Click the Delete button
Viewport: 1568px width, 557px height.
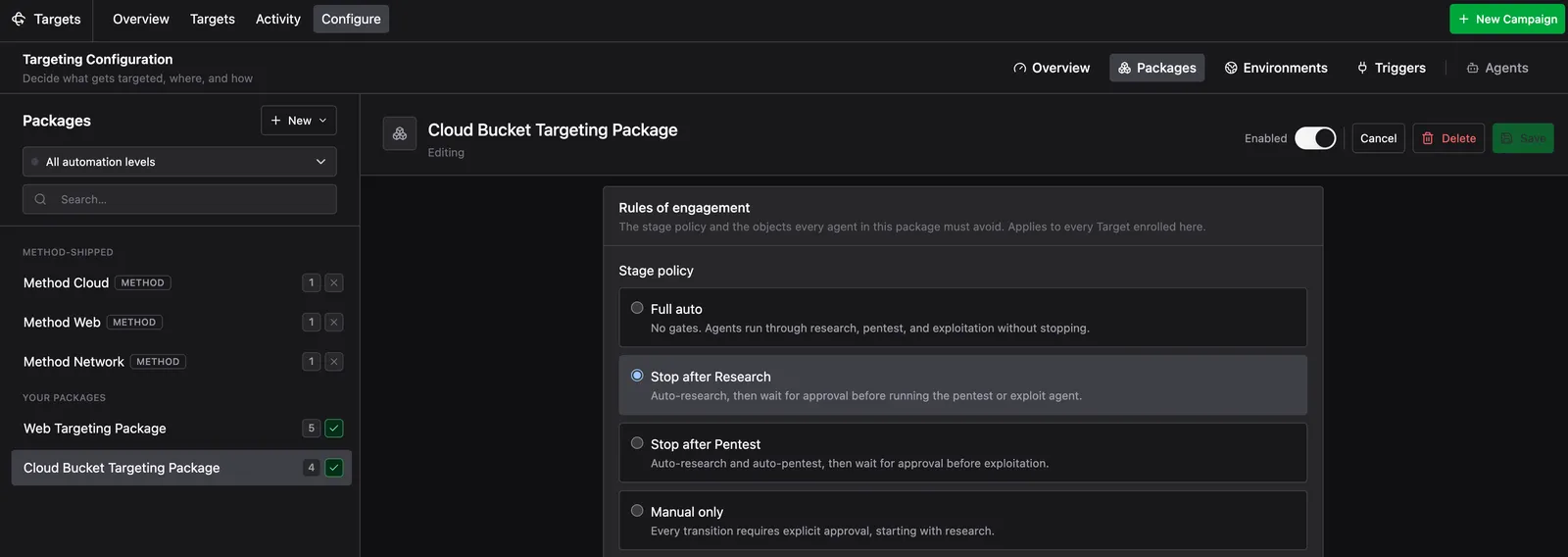pos(1448,138)
